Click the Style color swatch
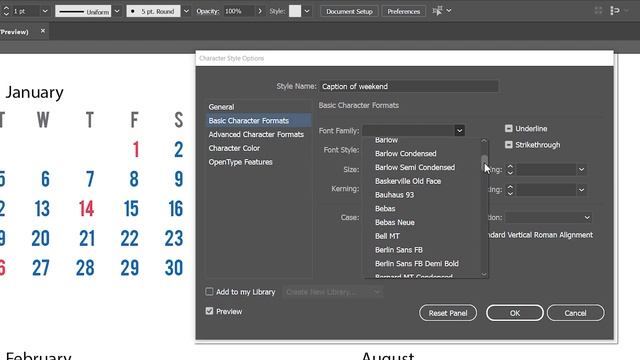Viewport: 640px width, 360px height. coord(295,11)
